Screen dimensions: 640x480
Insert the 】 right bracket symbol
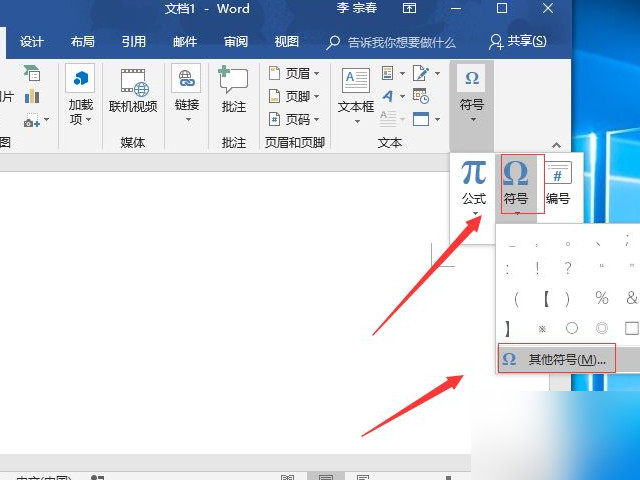(507, 328)
